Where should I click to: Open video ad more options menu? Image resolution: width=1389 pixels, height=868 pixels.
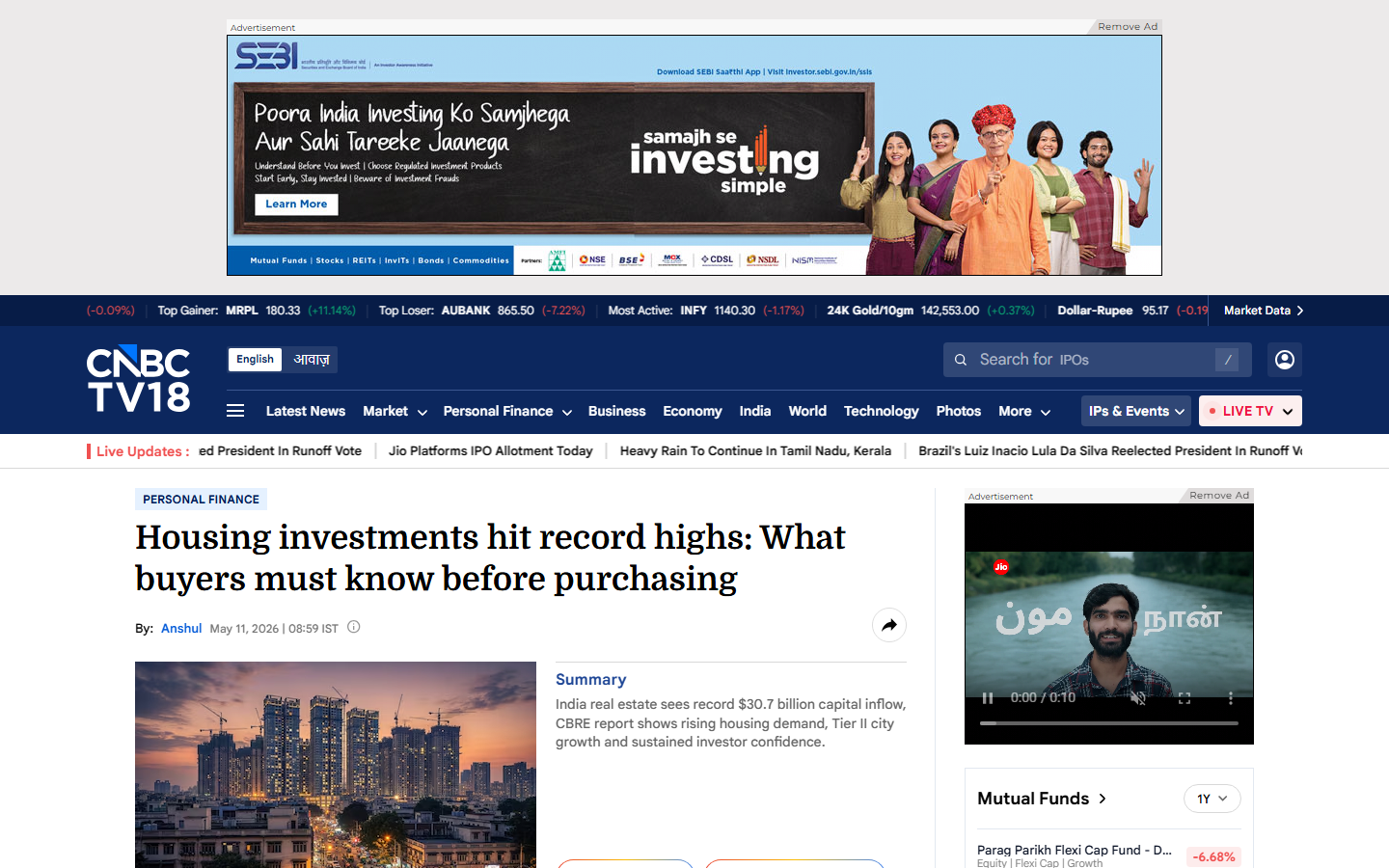[x=1231, y=697]
